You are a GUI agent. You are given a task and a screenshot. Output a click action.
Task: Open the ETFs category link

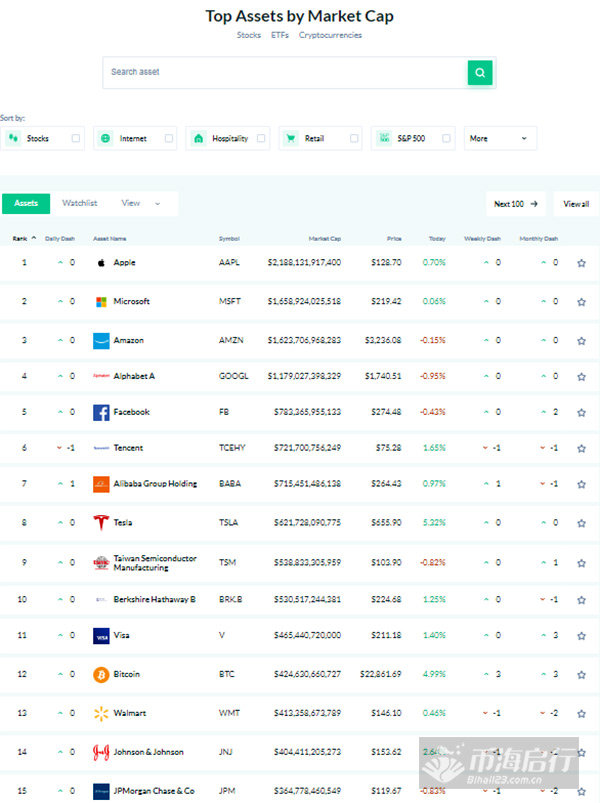280,35
